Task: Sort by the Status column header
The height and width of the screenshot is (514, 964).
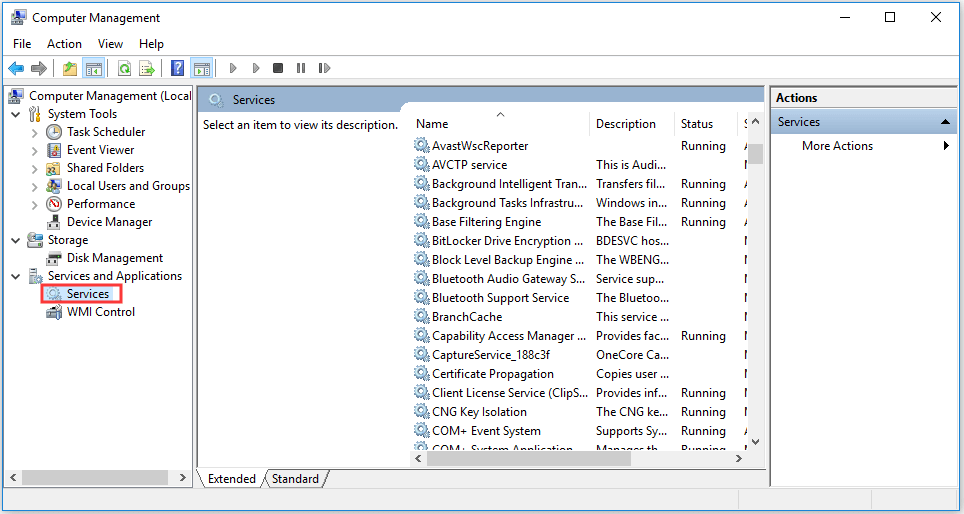Action: [x=706, y=124]
